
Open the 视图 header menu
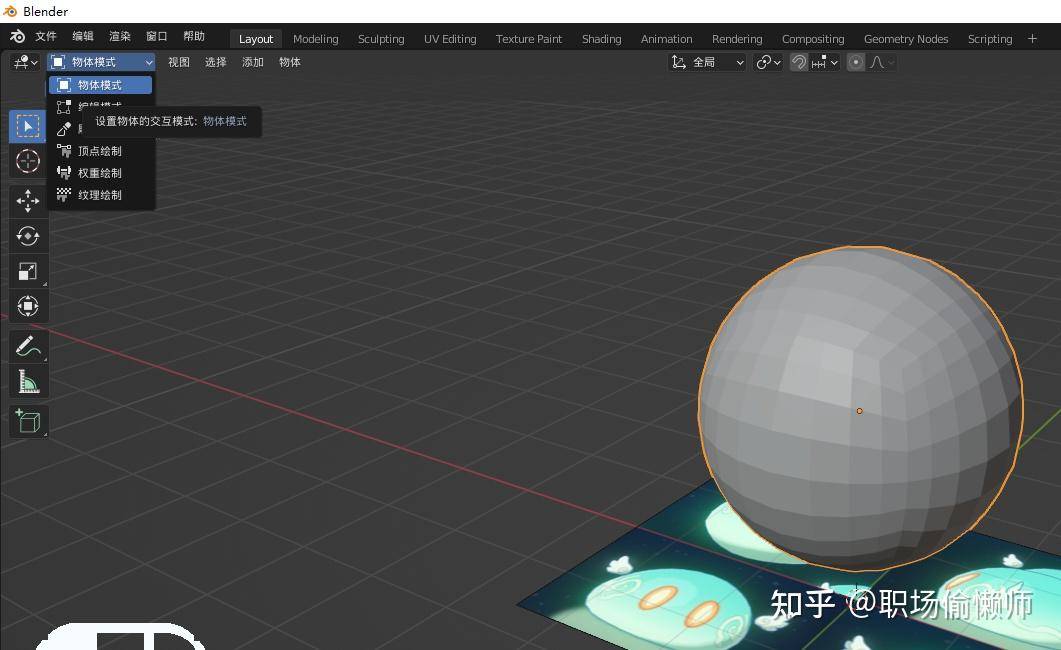point(179,62)
